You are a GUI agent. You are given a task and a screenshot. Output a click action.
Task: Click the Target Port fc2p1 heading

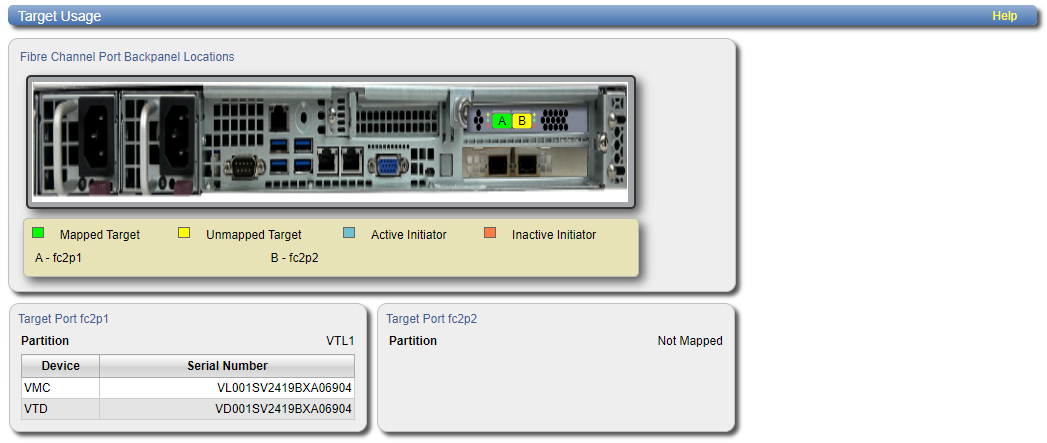click(x=63, y=319)
